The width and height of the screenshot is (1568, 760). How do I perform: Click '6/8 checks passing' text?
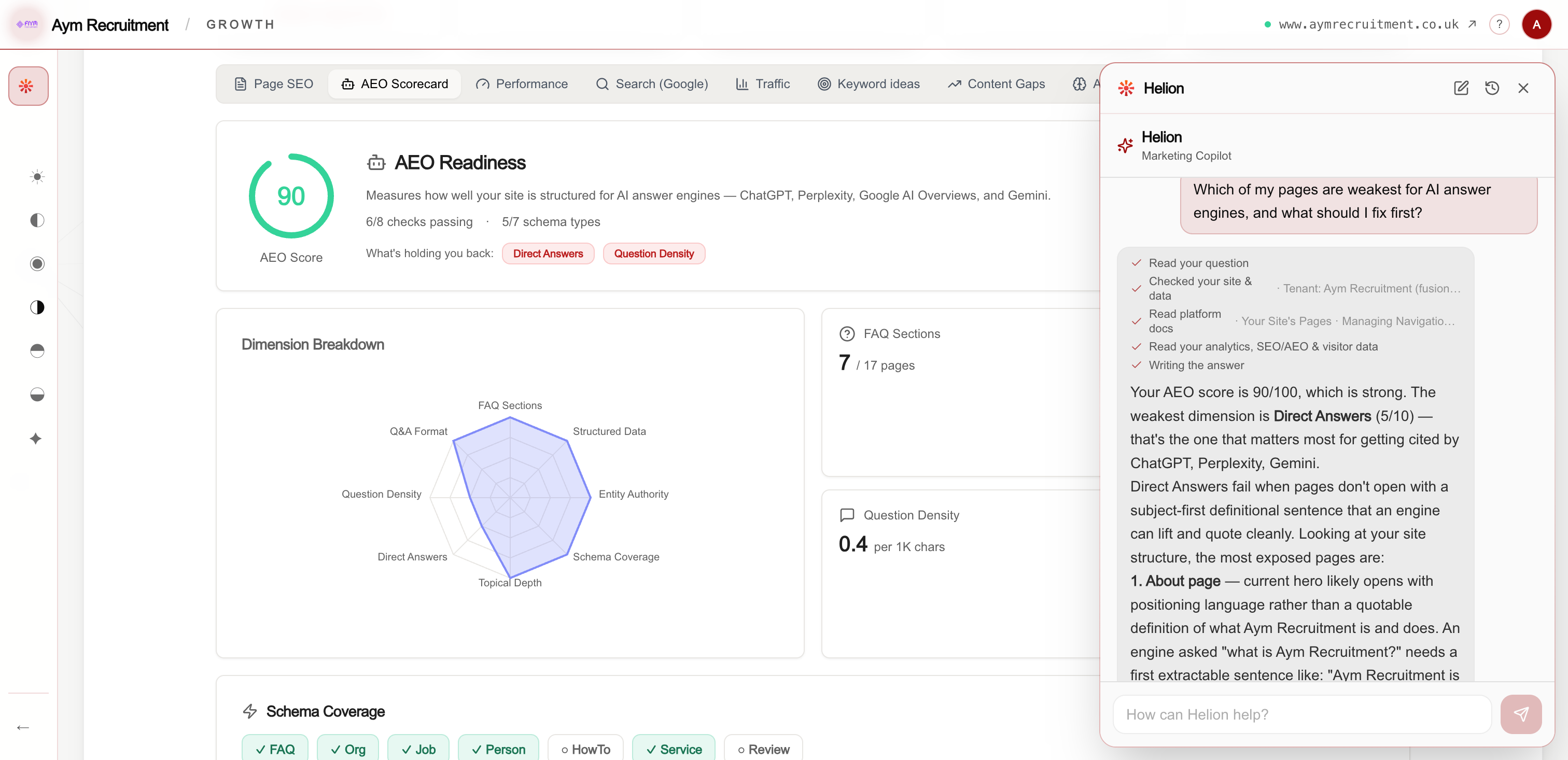point(419,222)
